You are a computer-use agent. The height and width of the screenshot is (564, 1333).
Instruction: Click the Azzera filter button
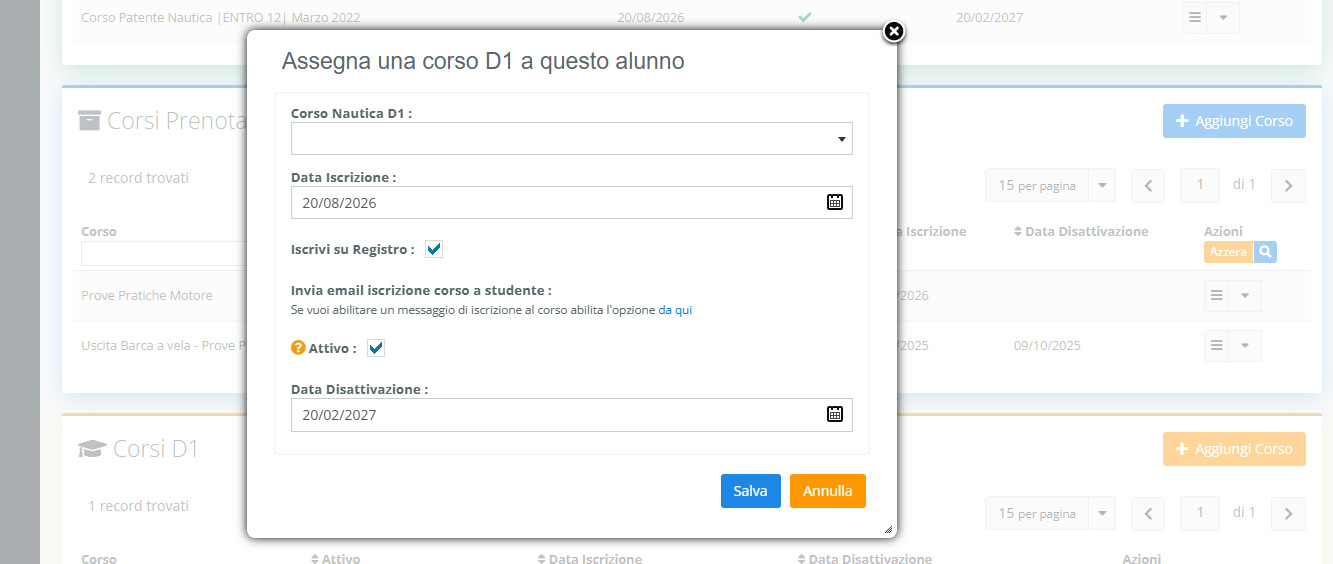pyautogui.click(x=1228, y=252)
